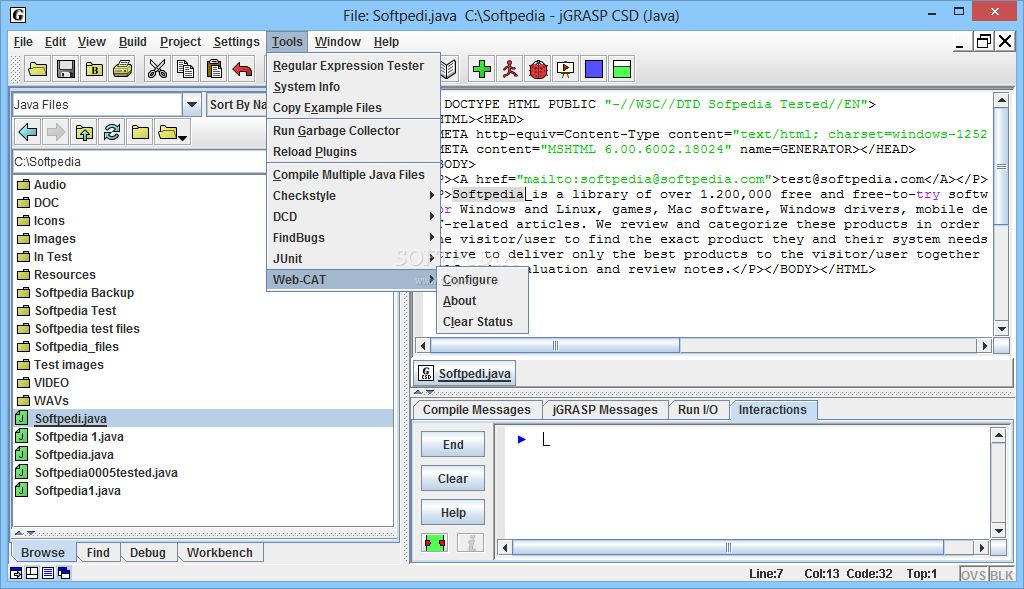Click the Refresh directory icon
The height and width of the screenshot is (589, 1024).
(x=112, y=133)
